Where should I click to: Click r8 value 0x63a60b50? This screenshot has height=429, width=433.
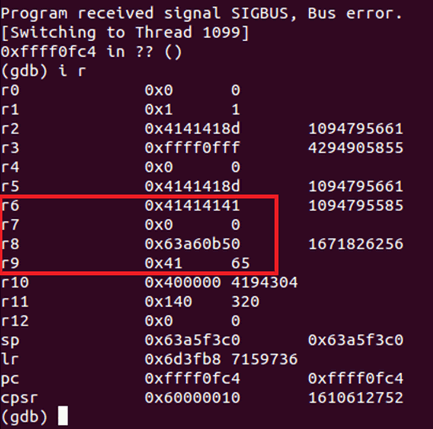coord(192,244)
